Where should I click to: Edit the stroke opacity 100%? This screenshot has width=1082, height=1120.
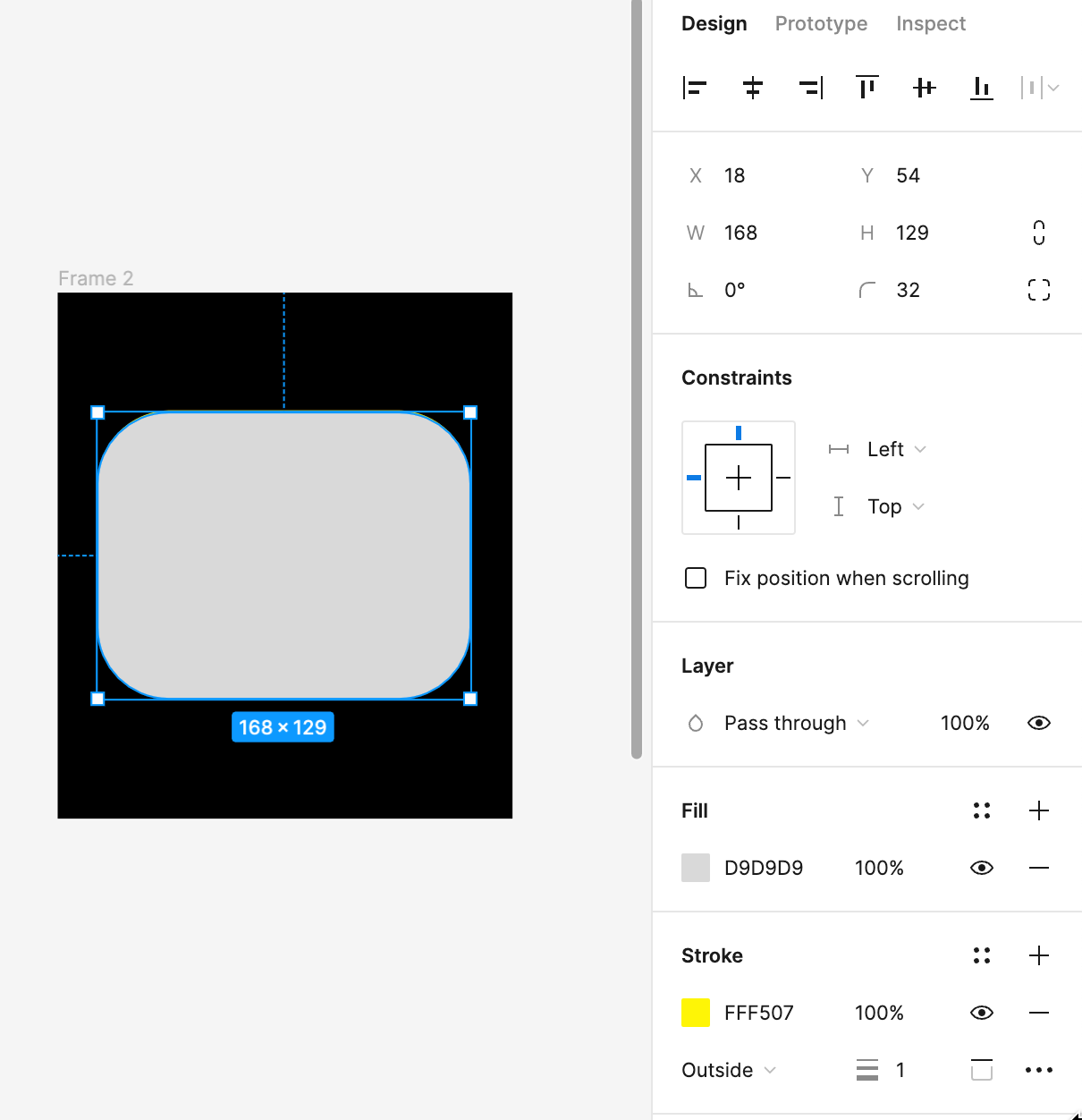(879, 1013)
